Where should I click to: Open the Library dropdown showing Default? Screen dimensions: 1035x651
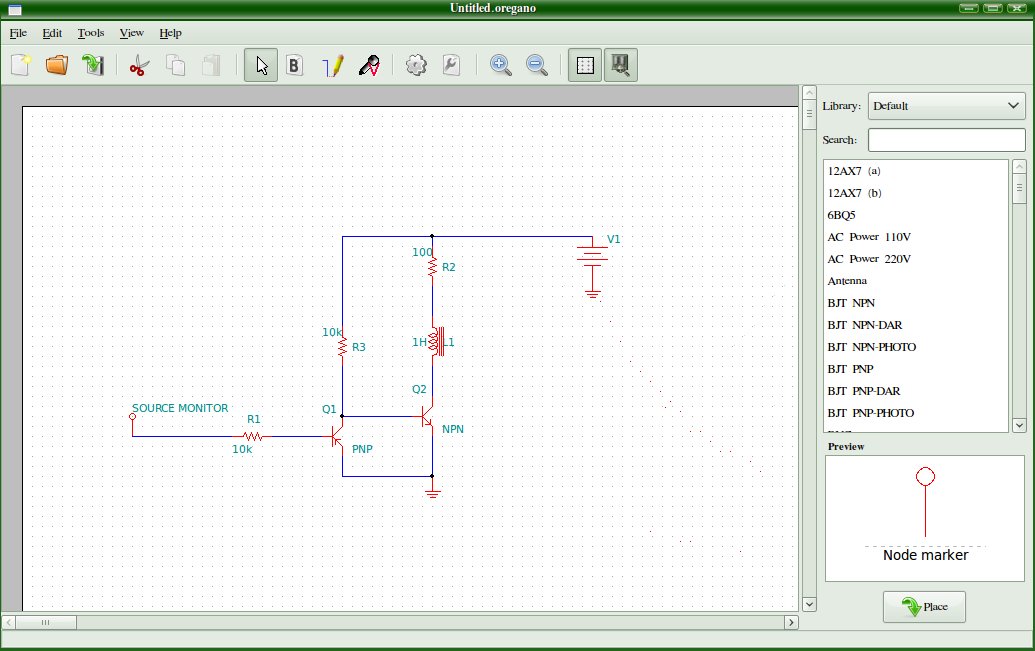tap(946, 105)
